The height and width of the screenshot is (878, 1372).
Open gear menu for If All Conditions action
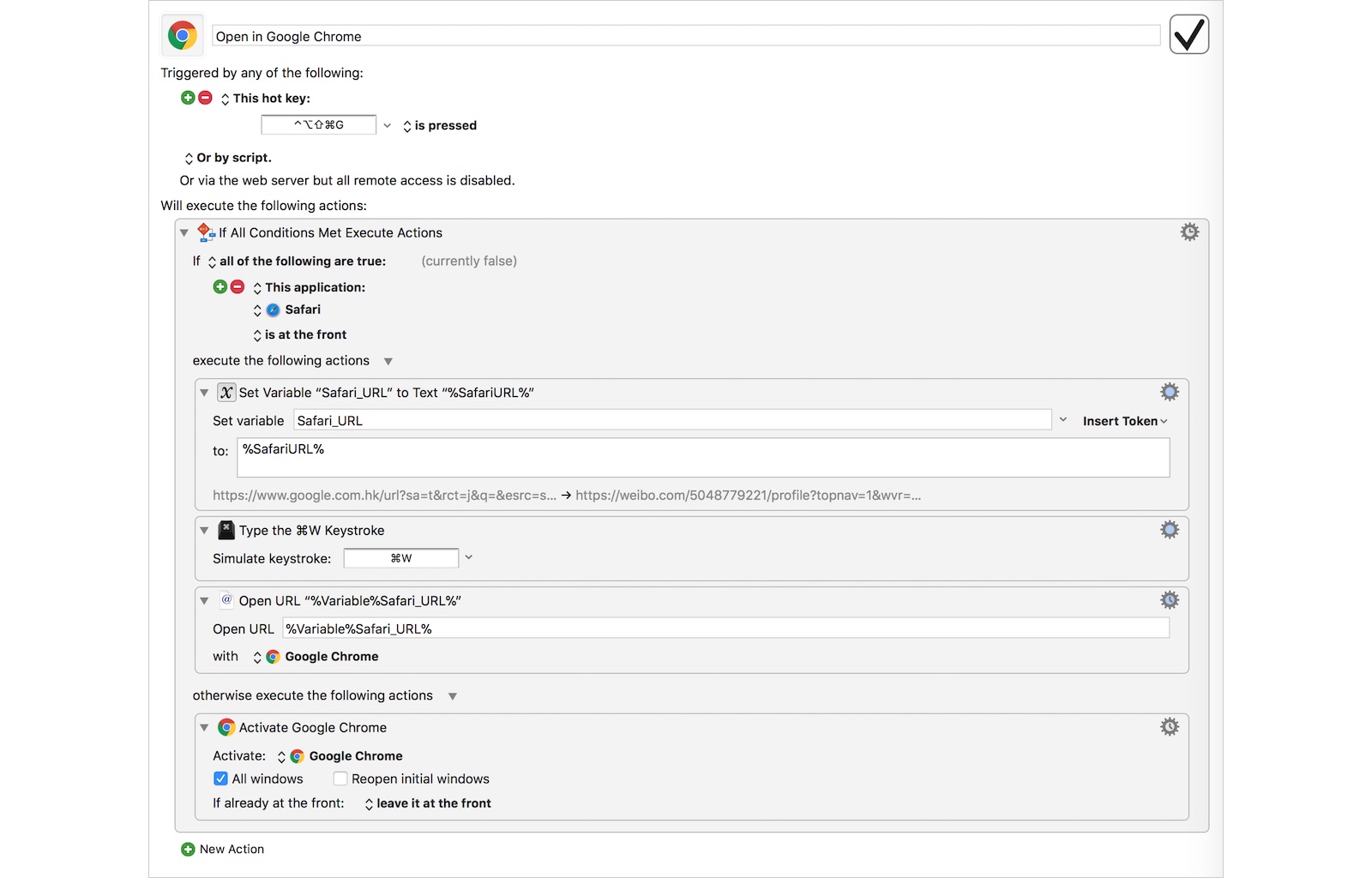coord(1189,232)
